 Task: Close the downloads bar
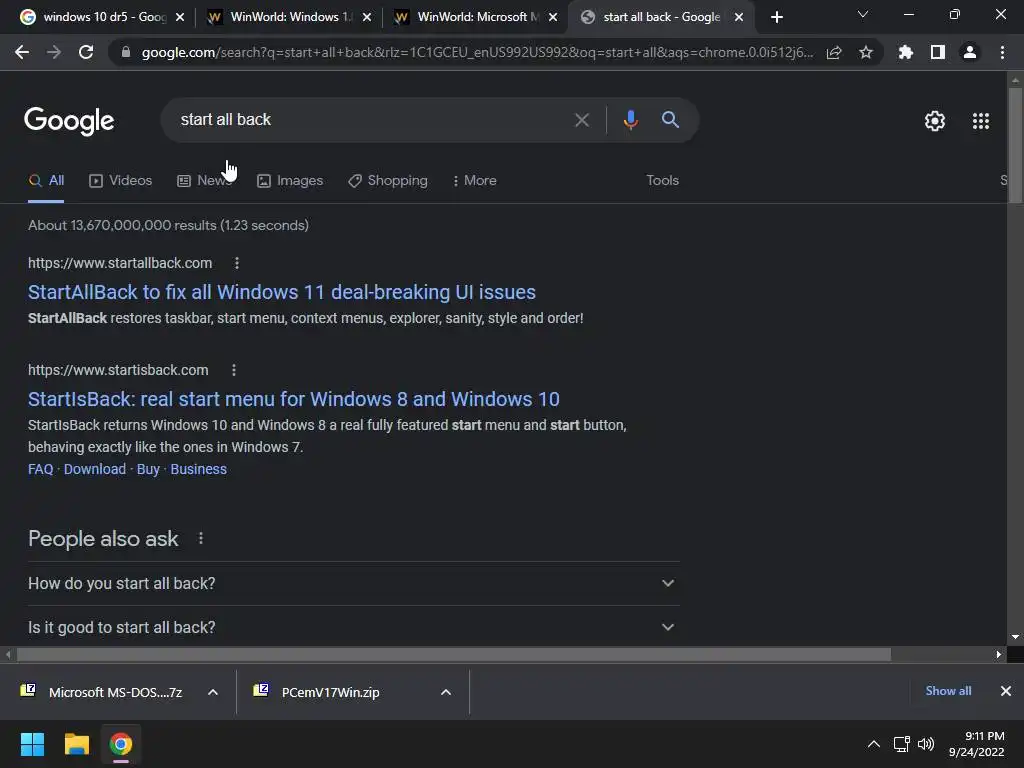pos(1006,691)
